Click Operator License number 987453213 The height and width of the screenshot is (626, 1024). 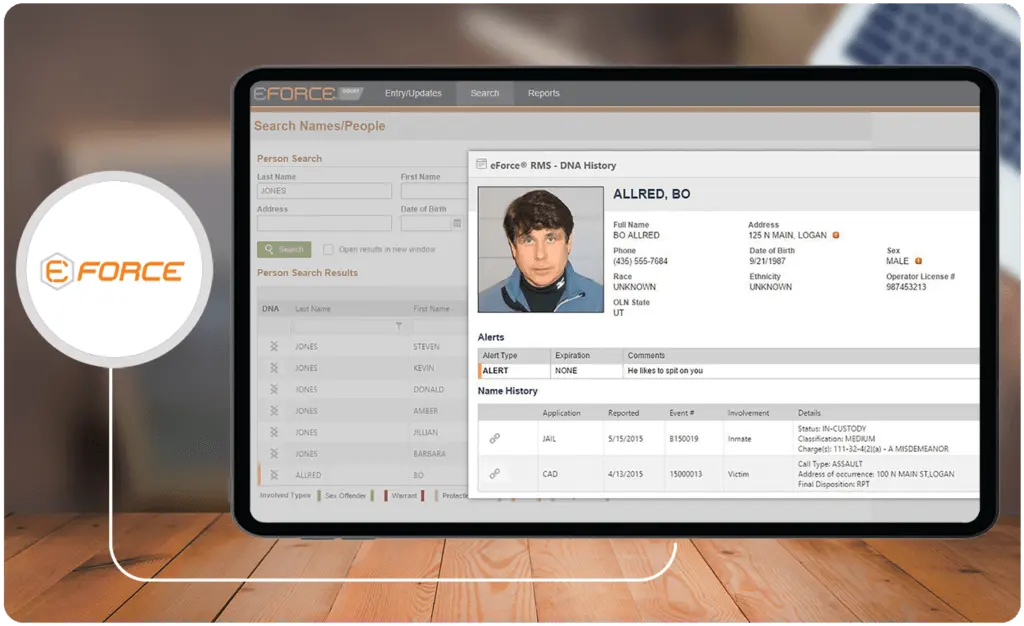(906, 287)
